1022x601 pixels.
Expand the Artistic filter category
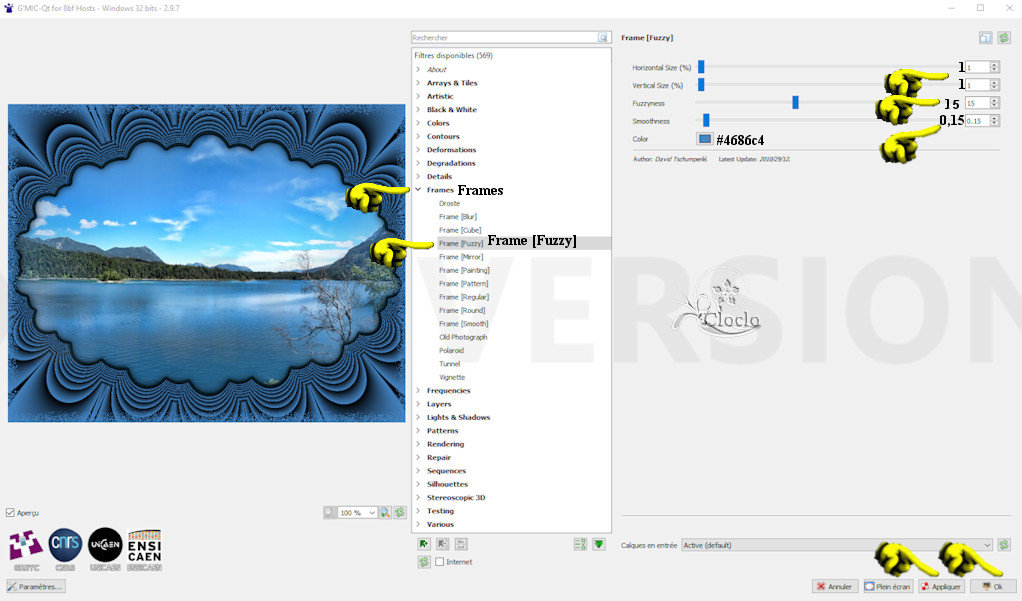(418, 96)
